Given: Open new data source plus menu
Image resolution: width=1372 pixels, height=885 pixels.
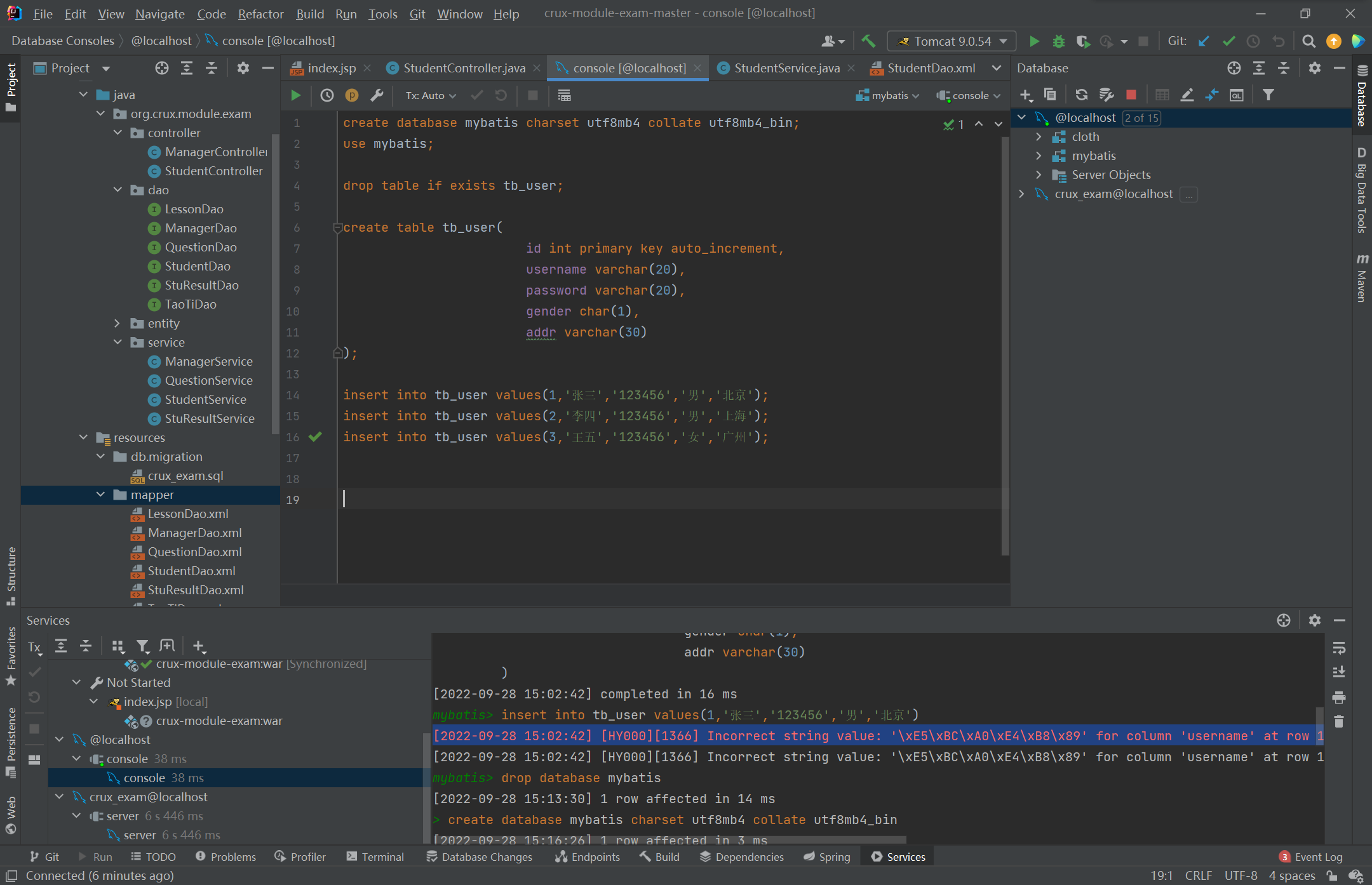Looking at the screenshot, I should tap(1026, 95).
